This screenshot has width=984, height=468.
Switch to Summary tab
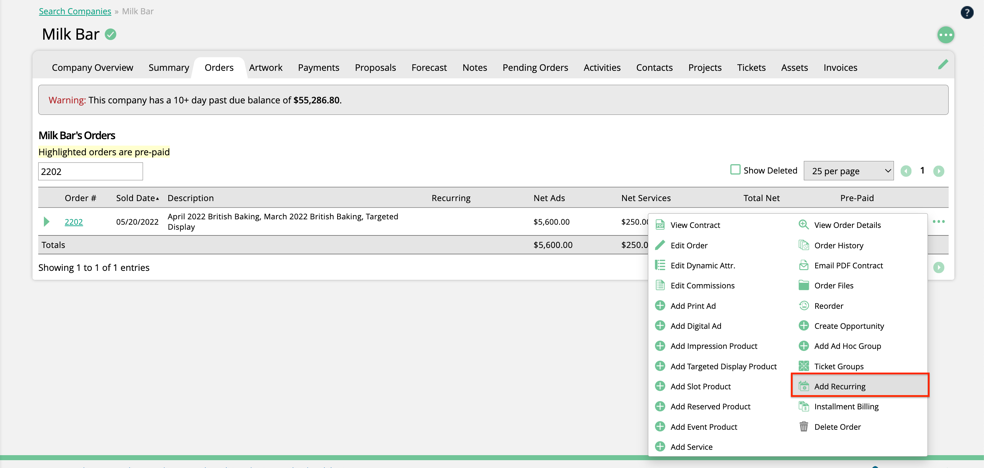pos(169,68)
